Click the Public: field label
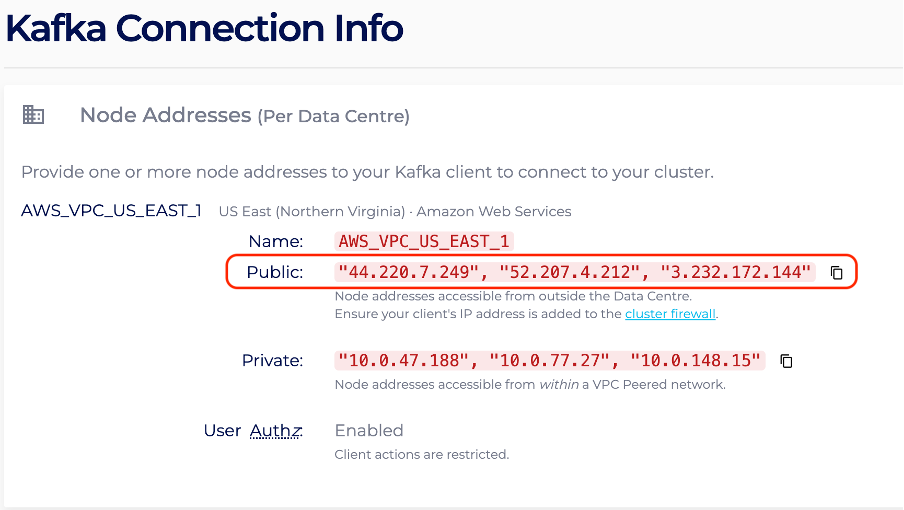 coord(274,272)
